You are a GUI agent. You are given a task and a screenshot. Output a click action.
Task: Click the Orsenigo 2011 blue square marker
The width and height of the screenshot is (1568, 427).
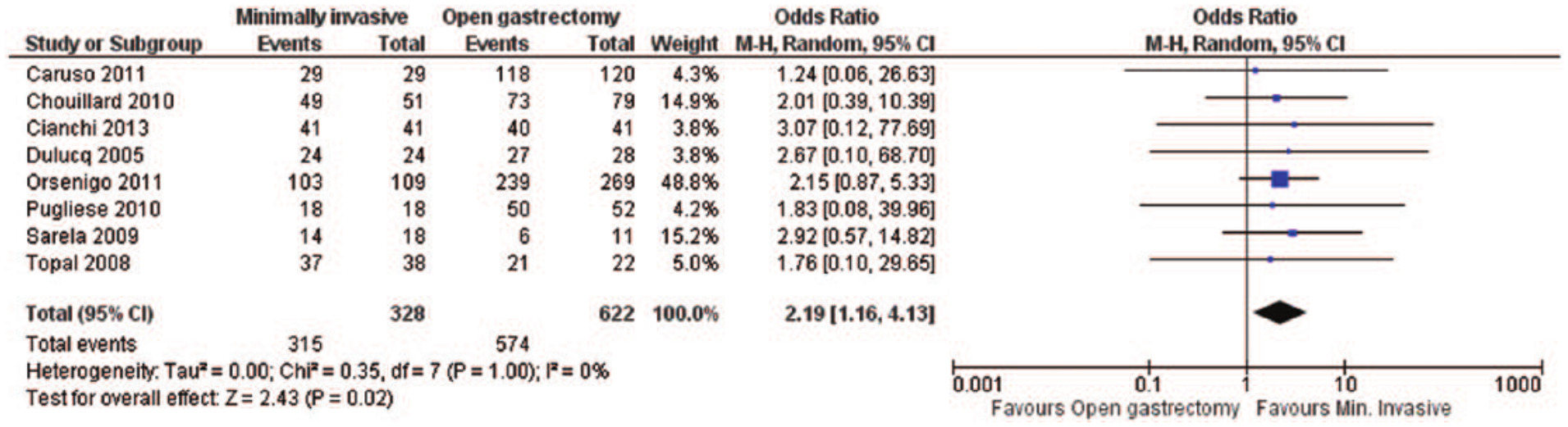[x=1279, y=179]
